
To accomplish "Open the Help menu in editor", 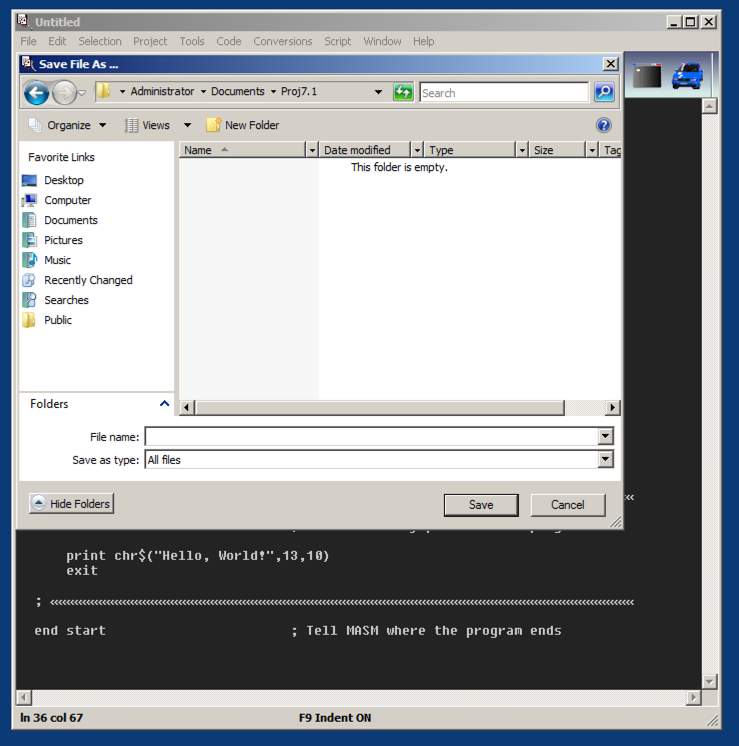I will pyautogui.click(x=424, y=41).
